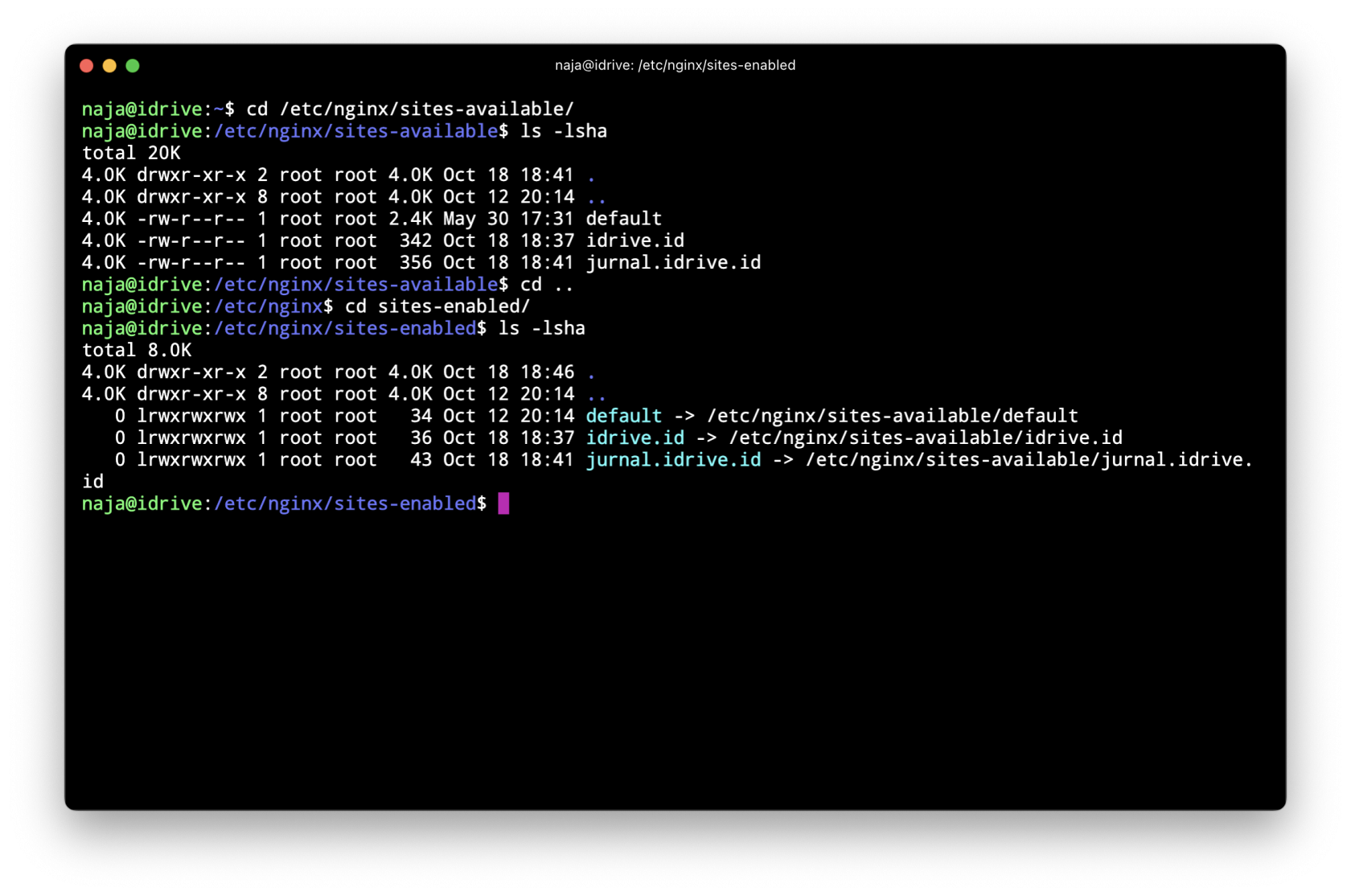Click the white jurnal.idrive.id file name with size 356
The image size is (1351, 896).
pos(673,262)
